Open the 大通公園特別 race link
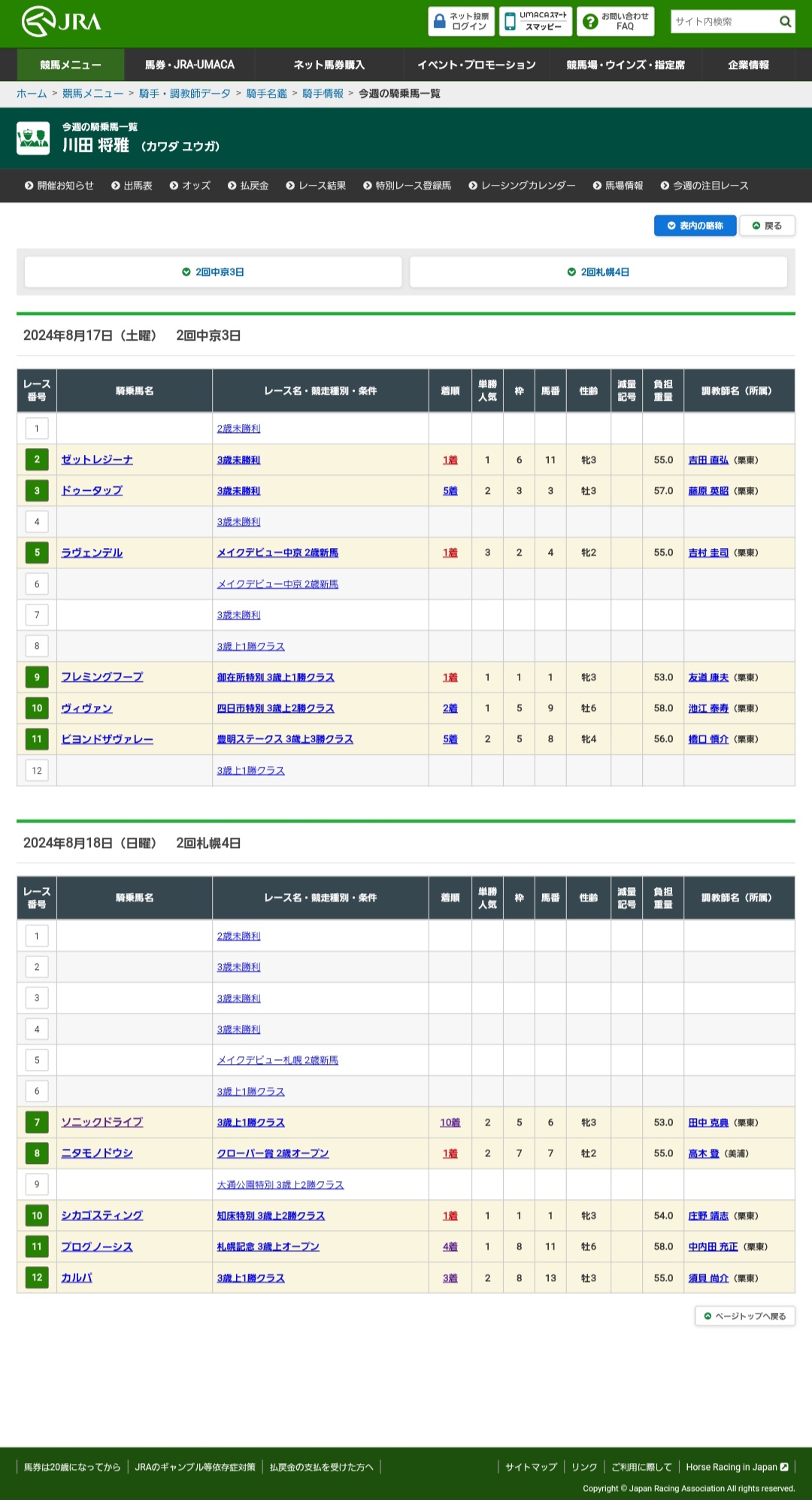Image resolution: width=812 pixels, height=1500 pixels. (280, 1184)
